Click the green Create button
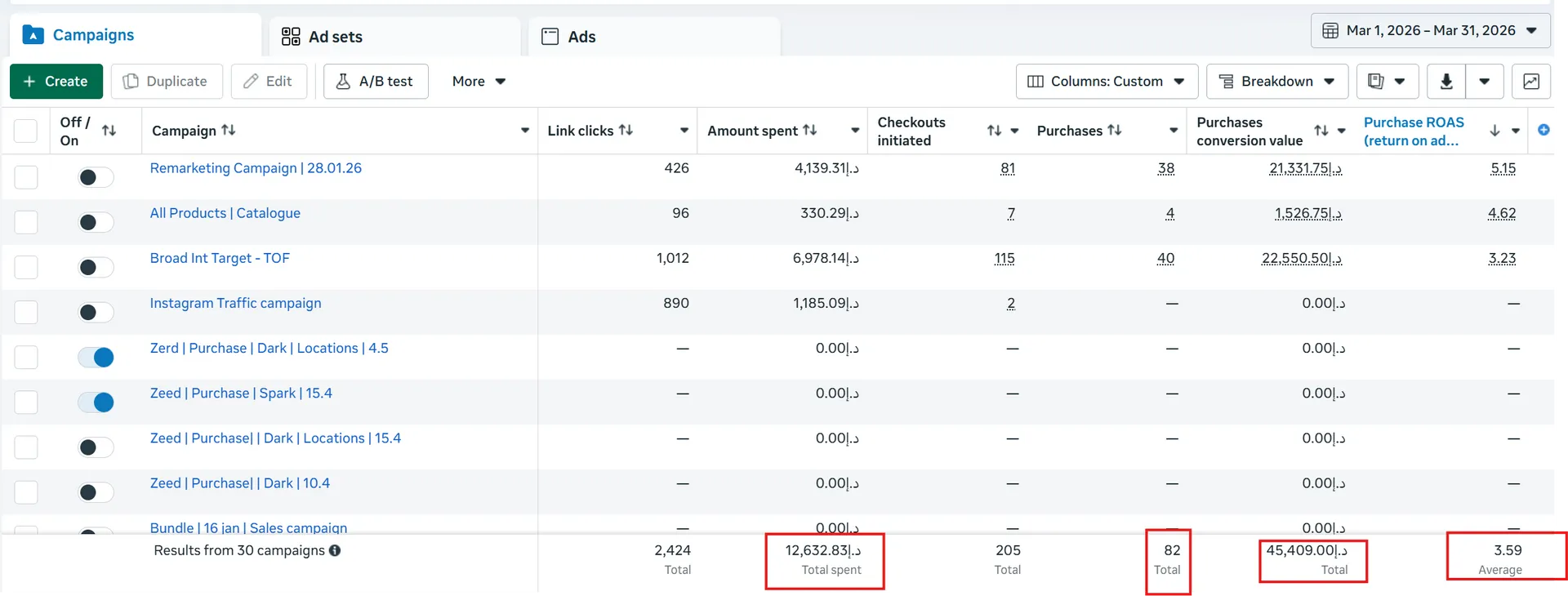Image resolution: width=1568 pixels, height=596 pixels. 56,82
